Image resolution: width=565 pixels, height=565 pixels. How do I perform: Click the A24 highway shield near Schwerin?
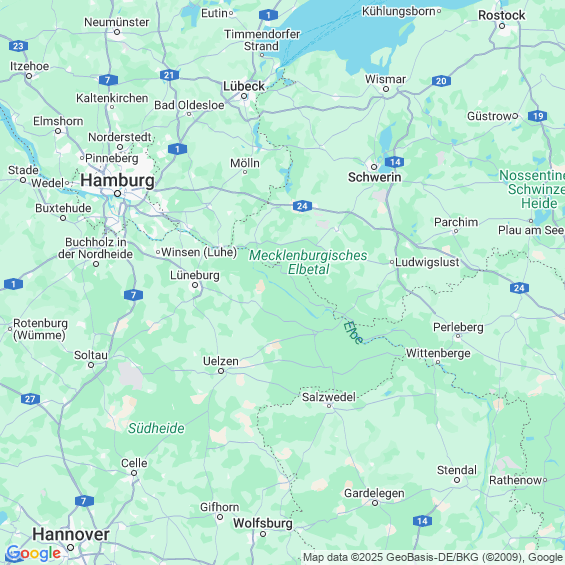(302, 206)
